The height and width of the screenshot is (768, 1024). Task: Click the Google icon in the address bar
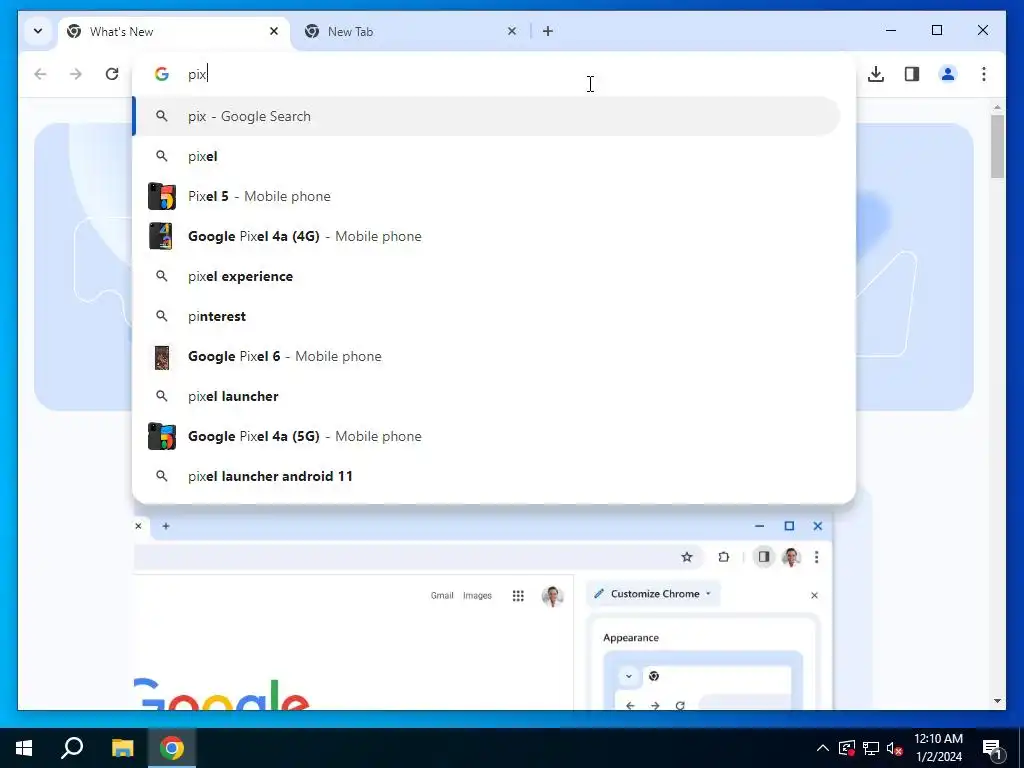point(161,74)
